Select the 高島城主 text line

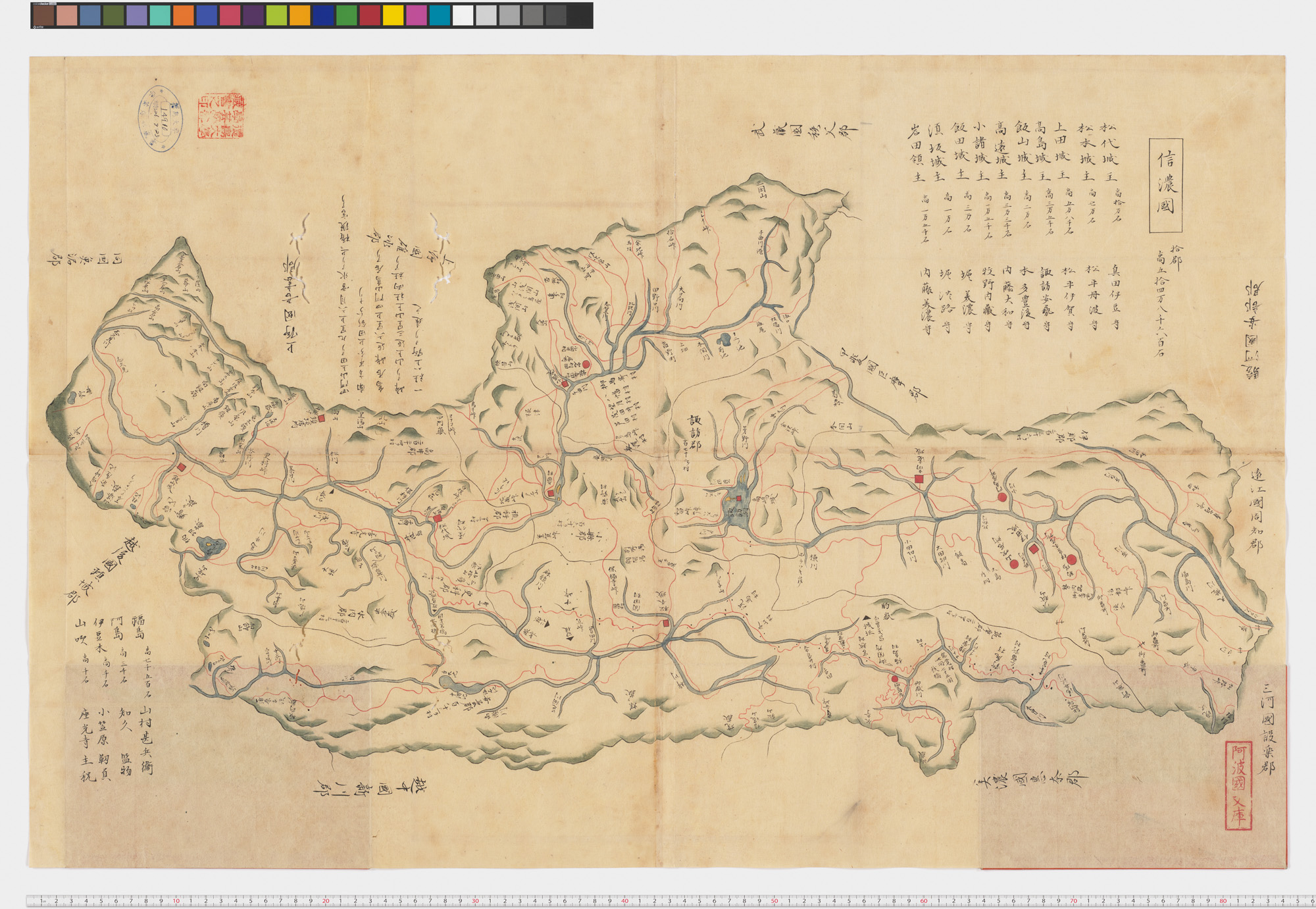click(x=1042, y=151)
